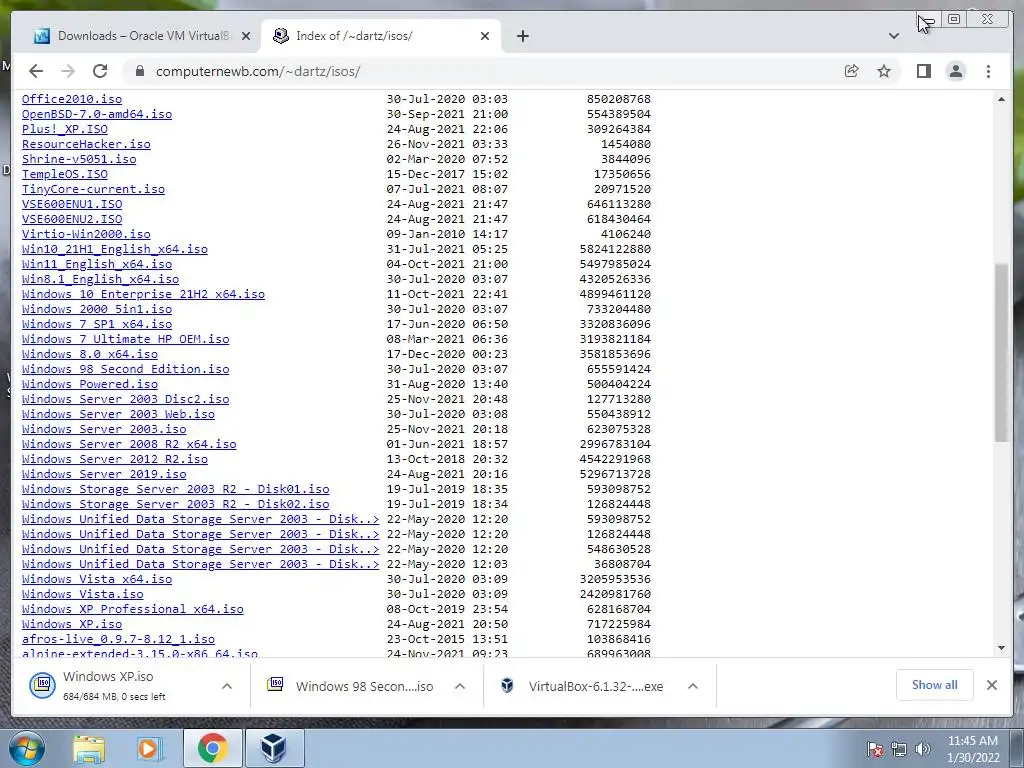Open Chrome profile menu
The width and height of the screenshot is (1024, 768).
click(956, 71)
